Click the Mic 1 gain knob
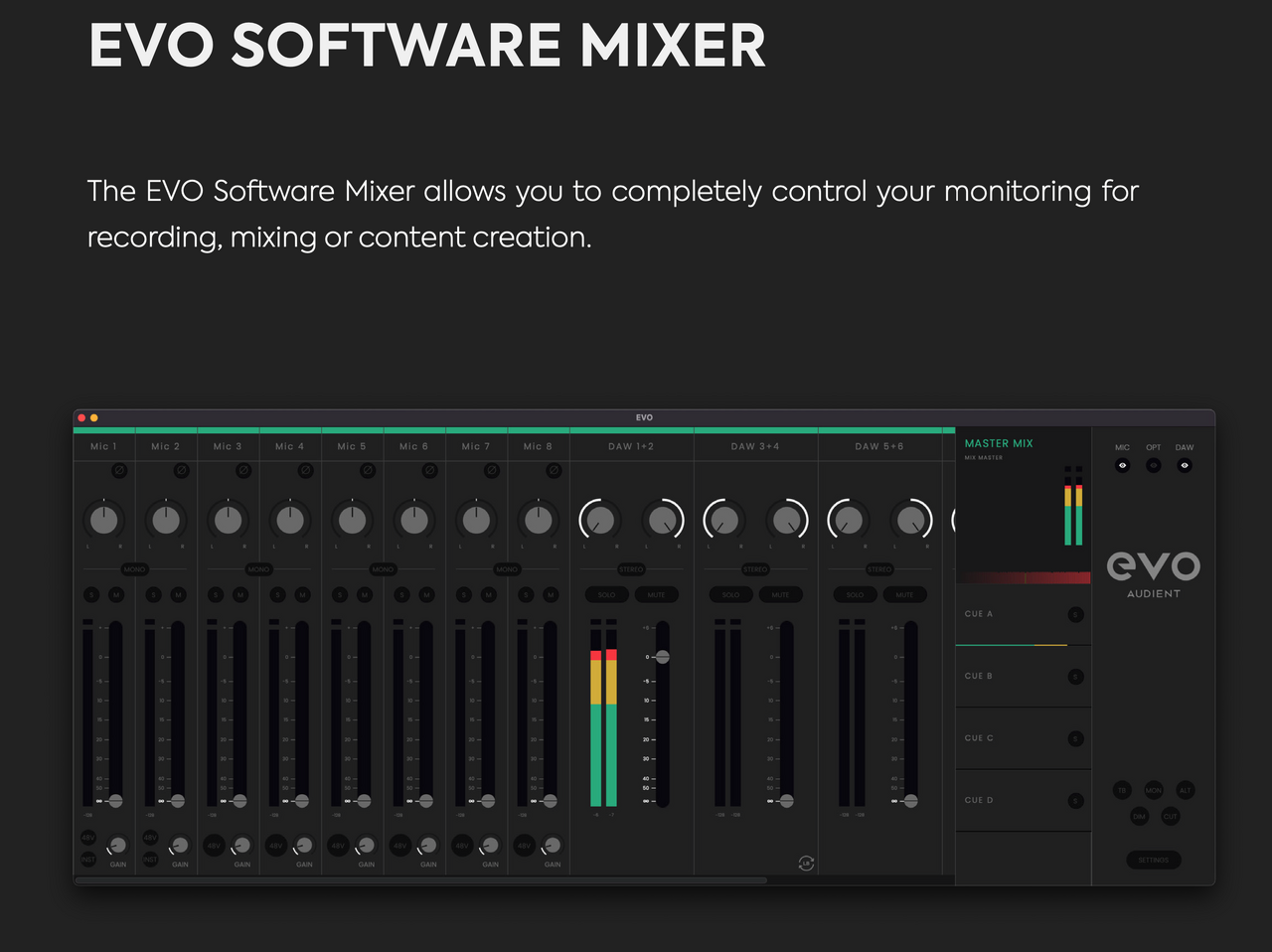 coord(117,846)
